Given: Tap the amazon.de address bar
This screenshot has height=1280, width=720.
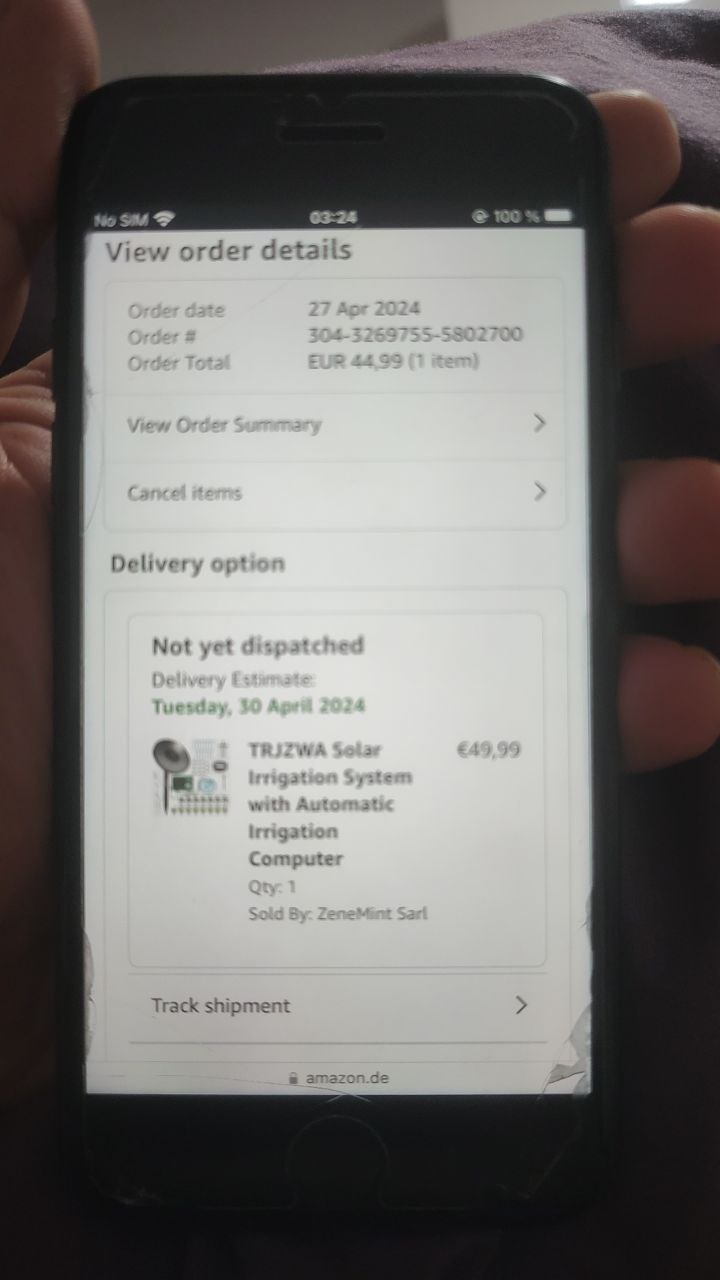Looking at the screenshot, I should [x=338, y=1078].
